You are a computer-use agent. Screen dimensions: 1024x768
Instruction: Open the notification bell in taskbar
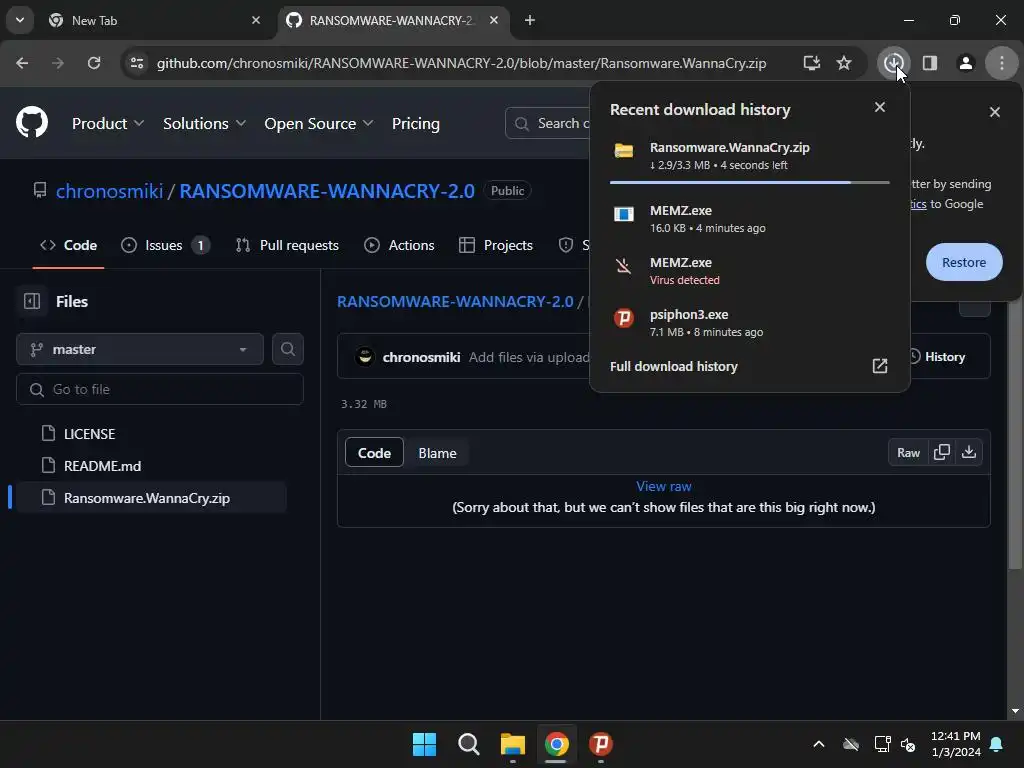click(997, 744)
